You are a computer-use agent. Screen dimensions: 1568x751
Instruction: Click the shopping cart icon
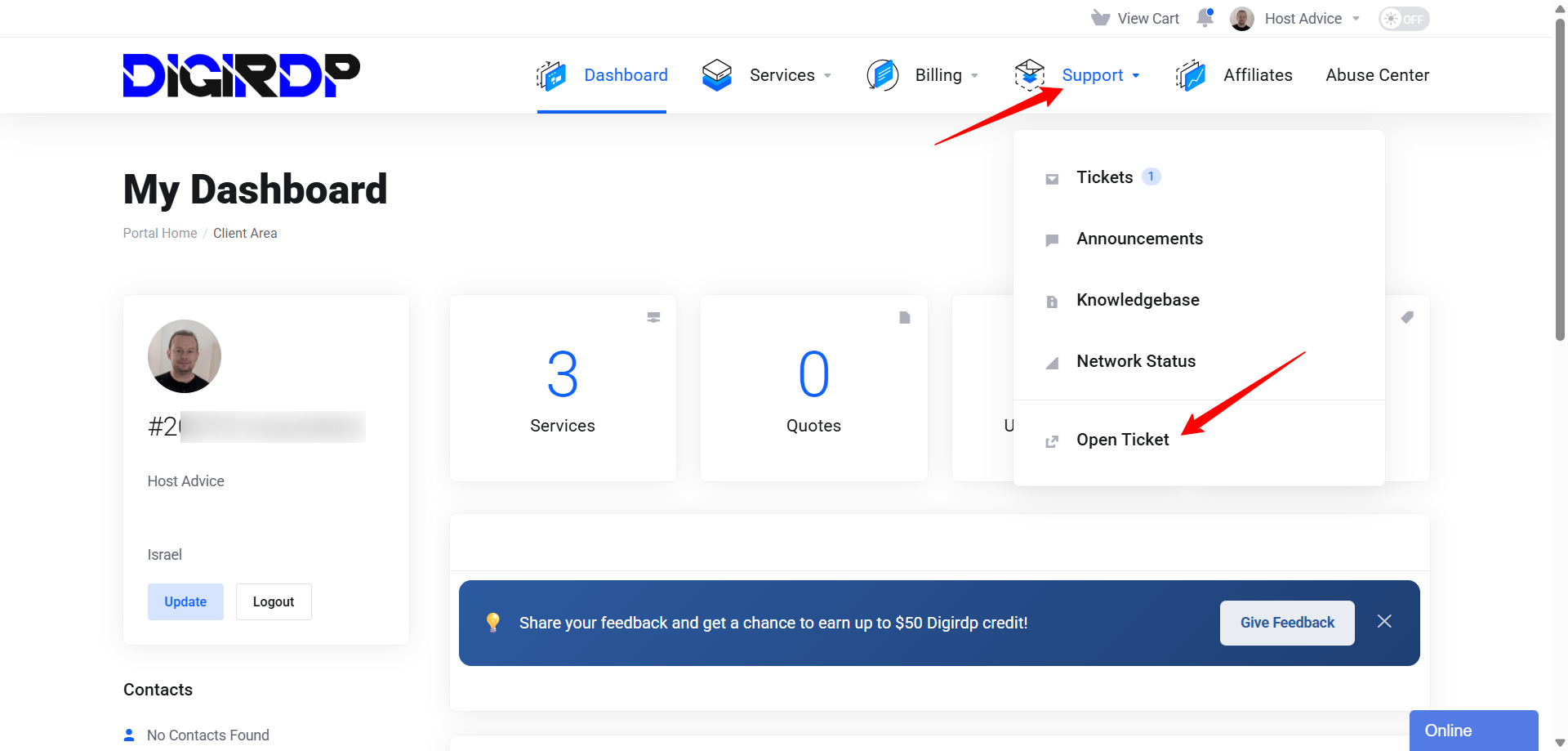(x=1100, y=18)
